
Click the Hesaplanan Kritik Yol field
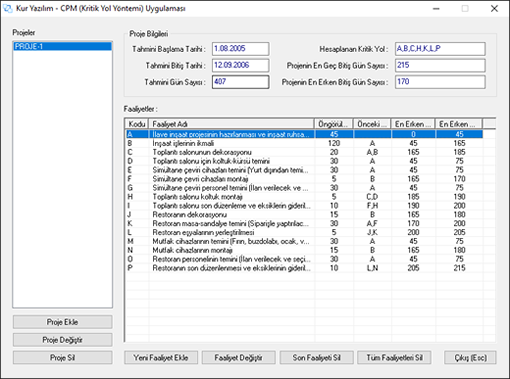click(x=440, y=49)
